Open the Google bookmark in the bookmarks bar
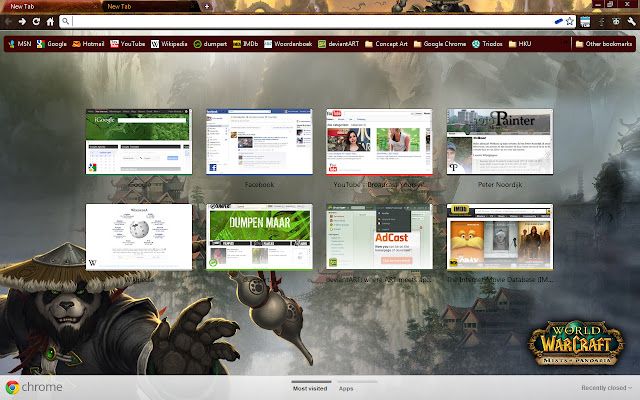Viewport: 640px width, 400px height. pyautogui.click(x=51, y=44)
